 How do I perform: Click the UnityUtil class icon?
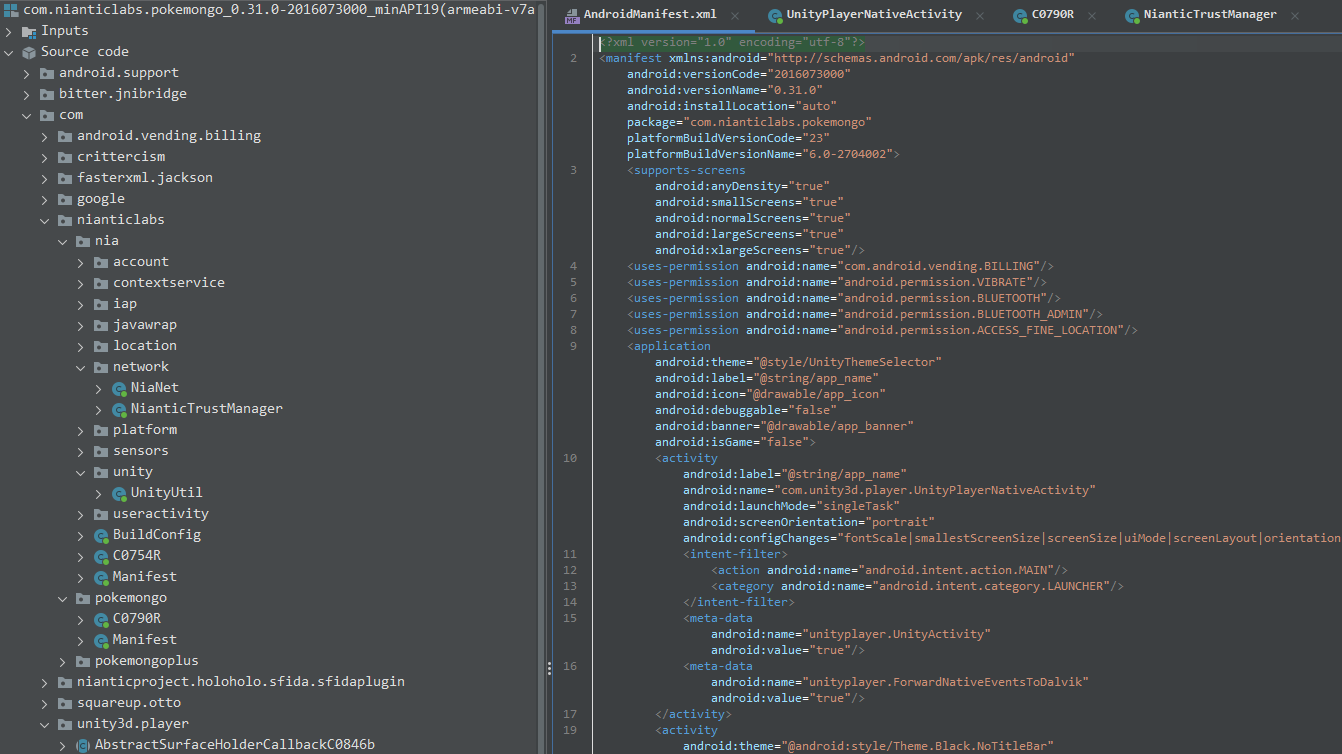click(x=119, y=493)
